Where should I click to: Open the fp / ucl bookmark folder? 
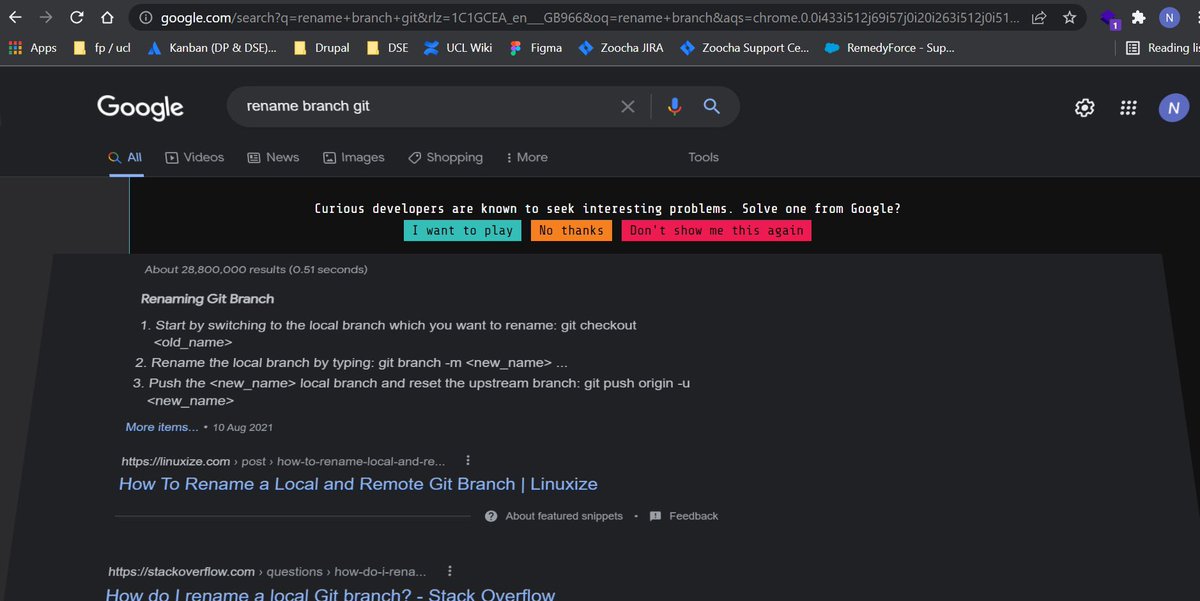coord(102,47)
